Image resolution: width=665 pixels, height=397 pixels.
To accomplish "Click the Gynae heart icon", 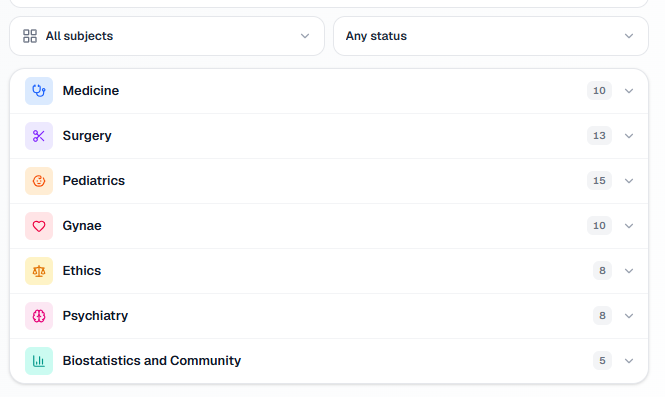I will coord(39,226).
